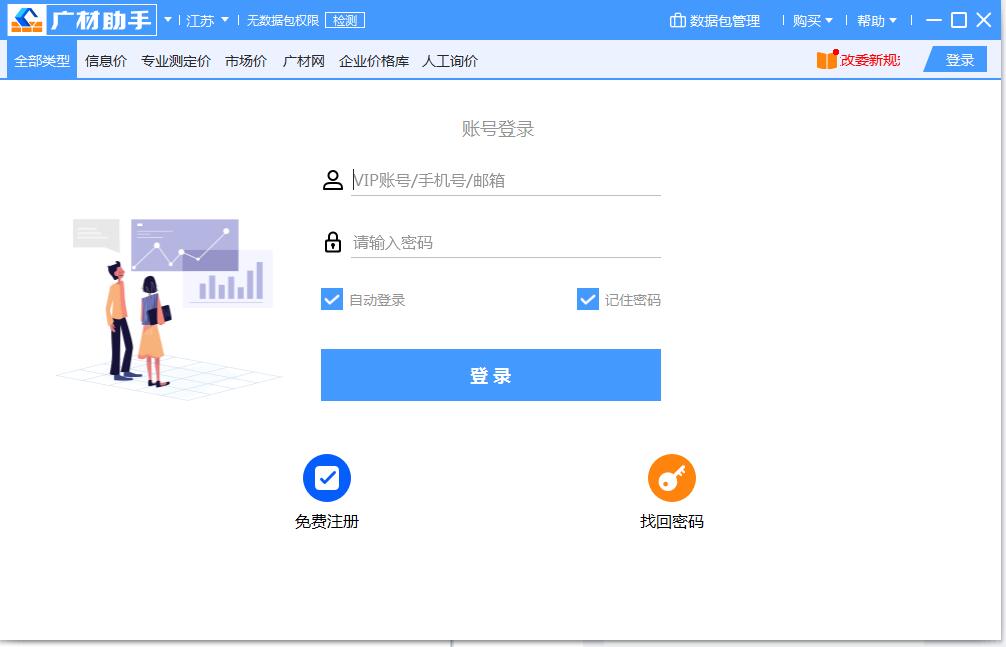The width and height of the screenshot is (1006, 647).
Task: Toggle automatic login off
Action: pos(331,299)
